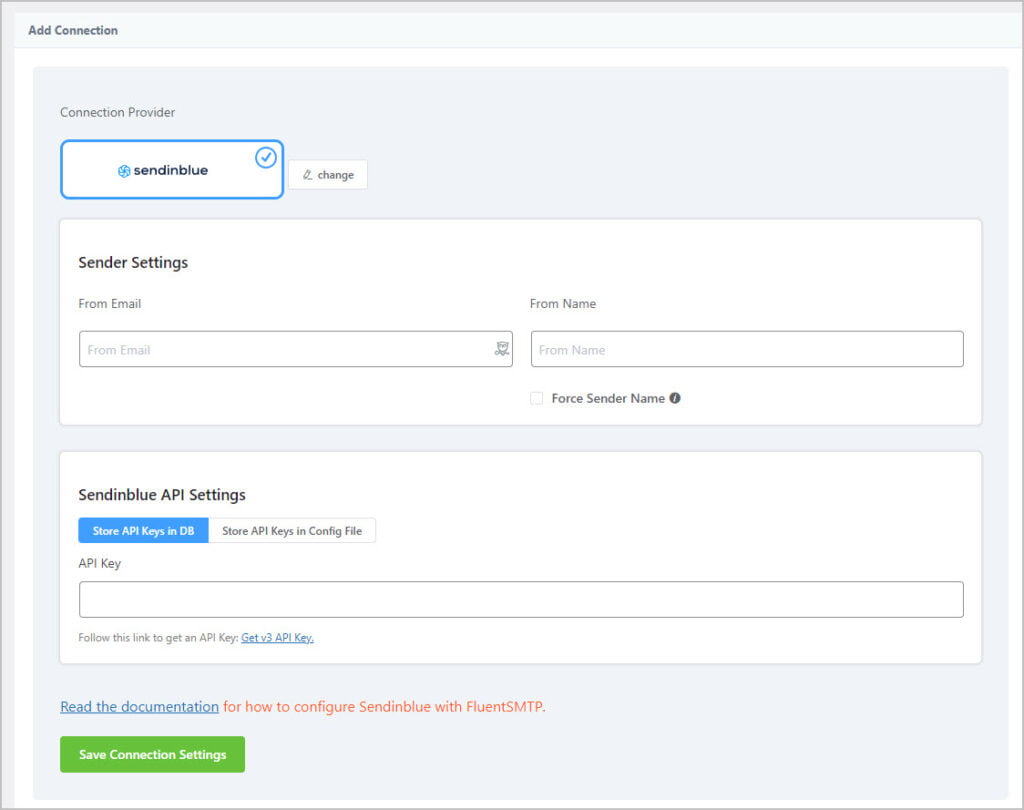Click the blue checkmark badge on the Sendinblue card

265,156
